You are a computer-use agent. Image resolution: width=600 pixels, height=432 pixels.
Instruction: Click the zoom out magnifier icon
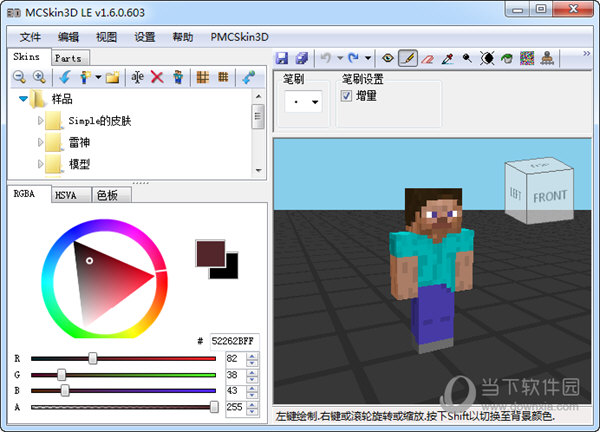click(x=19, y=77)
